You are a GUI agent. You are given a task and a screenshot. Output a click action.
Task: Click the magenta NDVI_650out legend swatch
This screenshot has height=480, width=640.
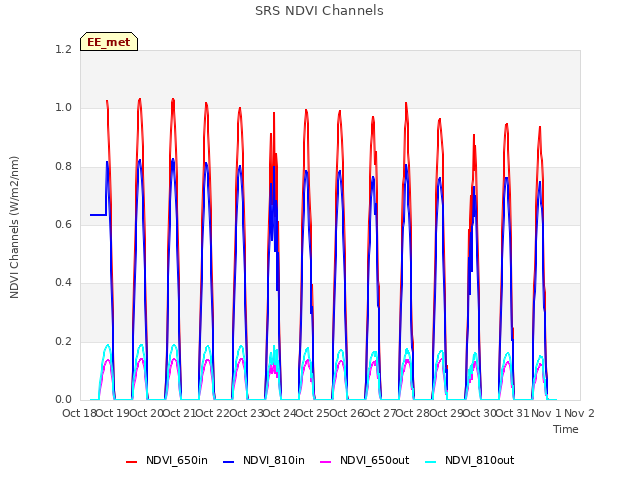point(325,462)
